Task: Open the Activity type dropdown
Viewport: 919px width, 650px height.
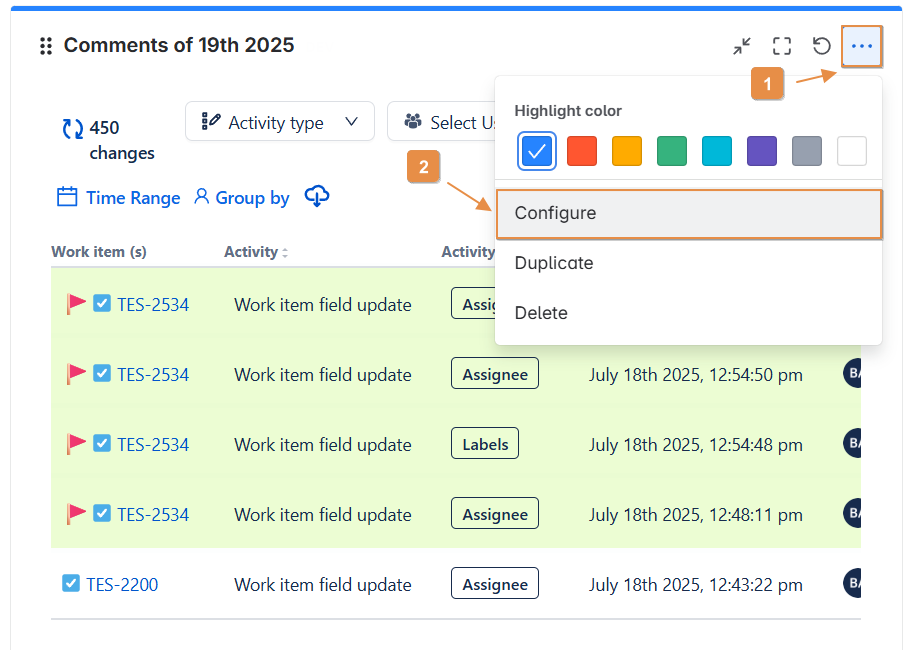Action: pyautogui.click(x=280, y=122)
